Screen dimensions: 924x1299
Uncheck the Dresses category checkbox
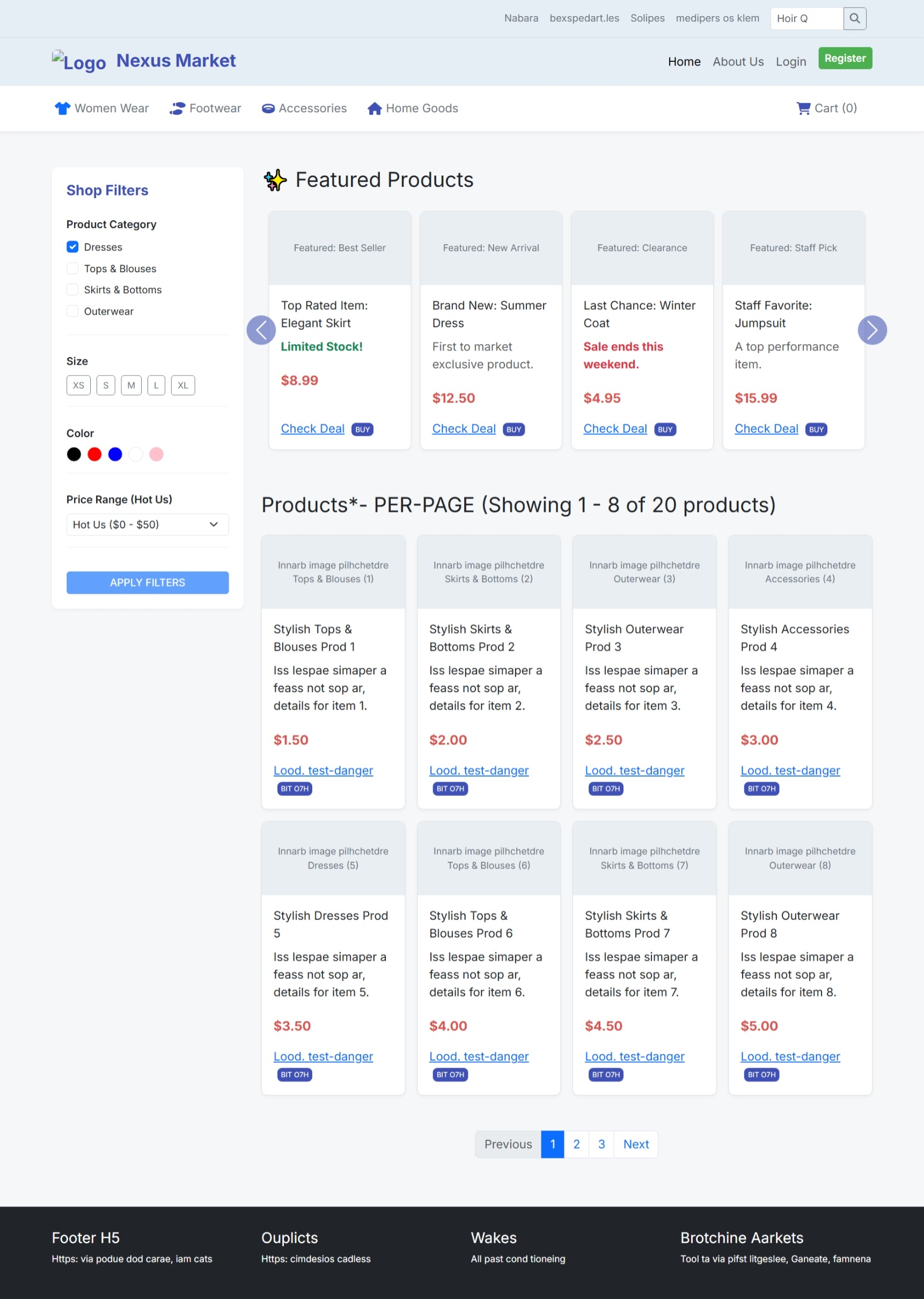point(72,247)
